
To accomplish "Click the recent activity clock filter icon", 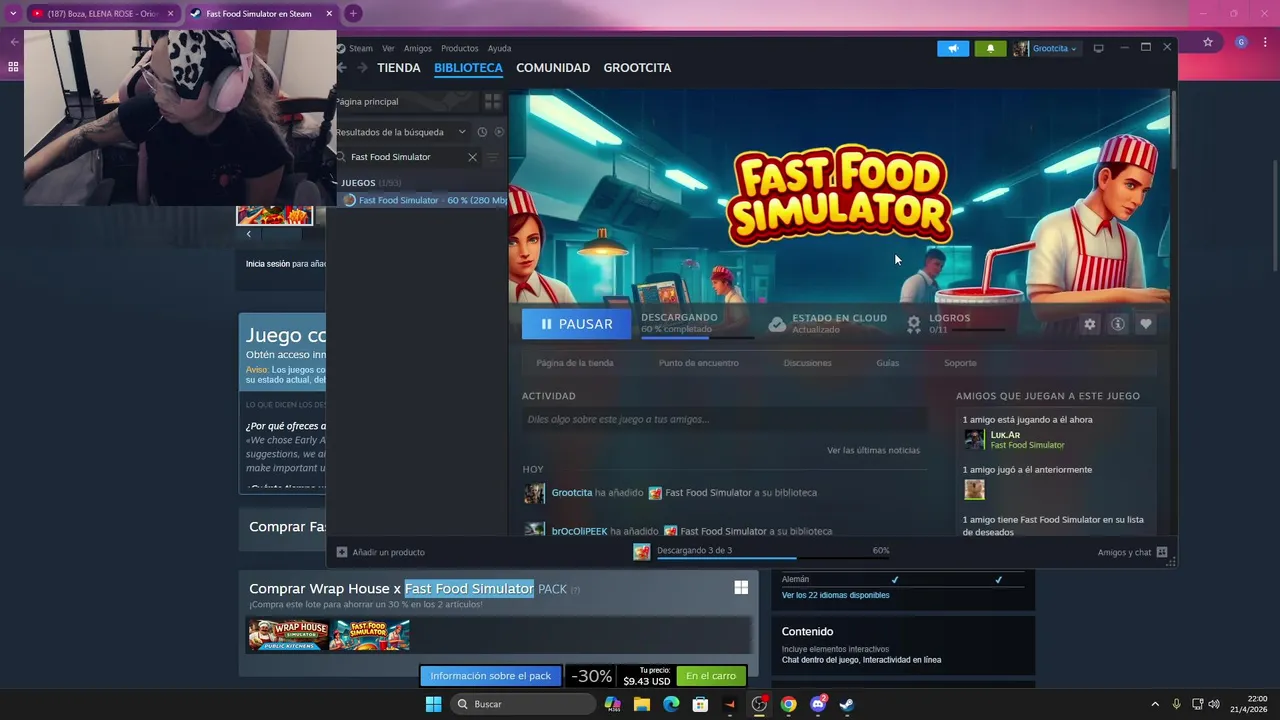I will click(x=482, y=132).
